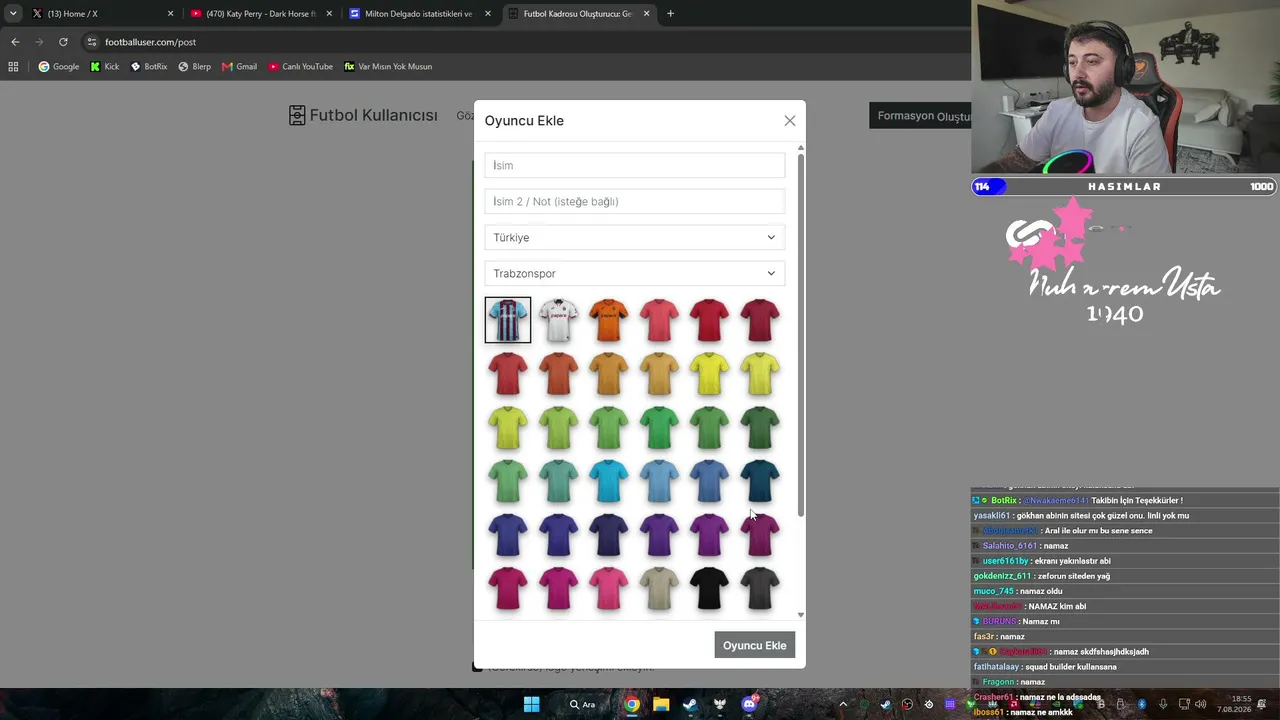Open the Katy Perry Dark Horse tab

(258, 14)
